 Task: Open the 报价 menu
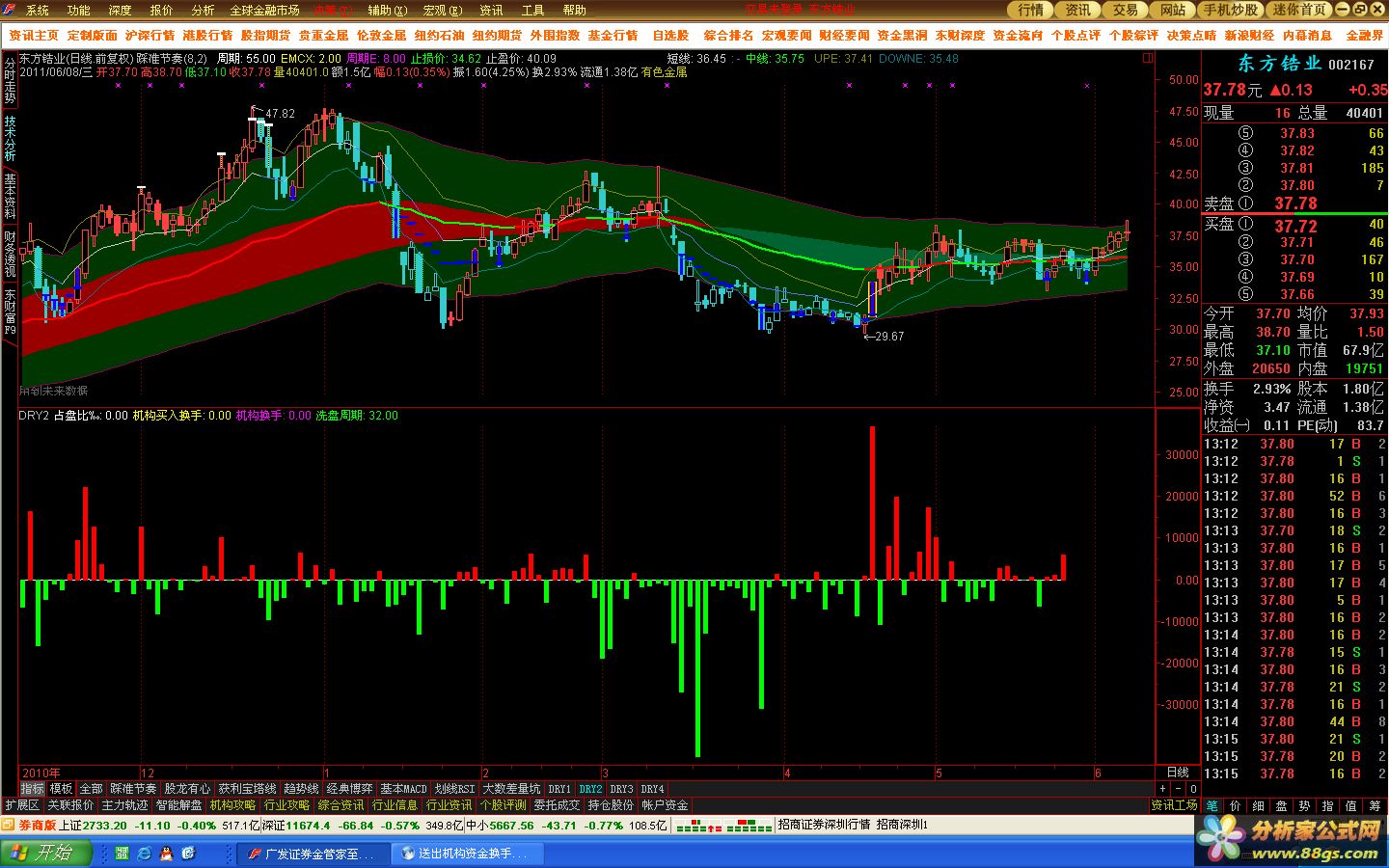[x=161, y=10]
